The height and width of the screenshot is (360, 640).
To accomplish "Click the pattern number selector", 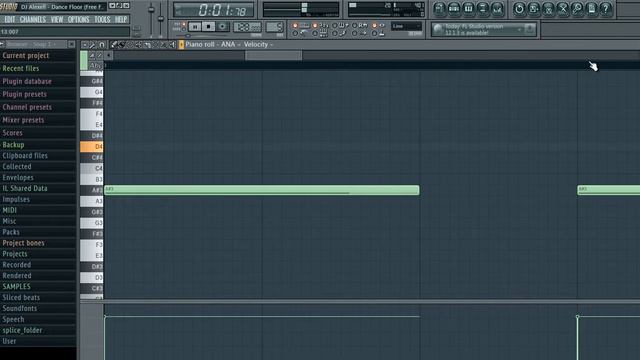I will point(275,27).
